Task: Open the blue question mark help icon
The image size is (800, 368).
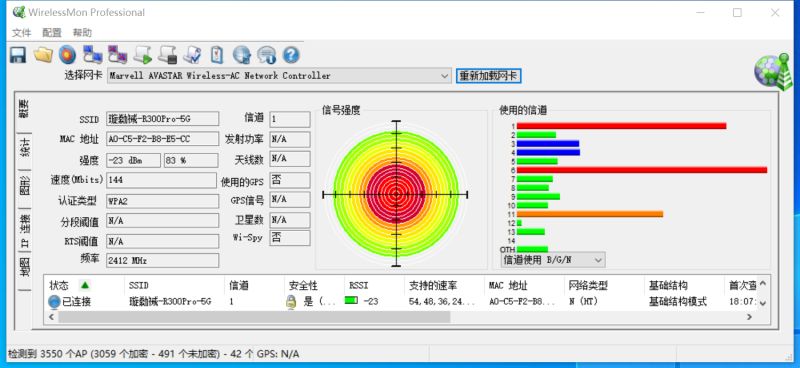Action: point(290,55)
